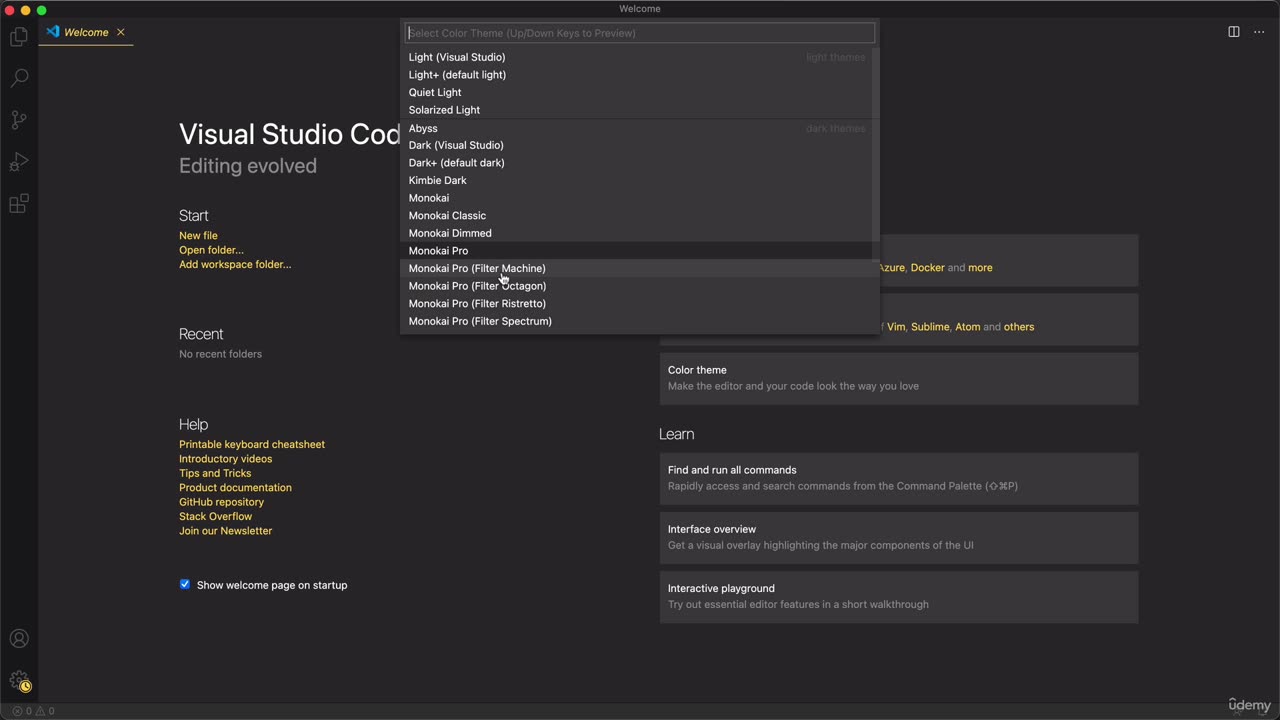Open the Interactive playground card

tap(899, 596)
